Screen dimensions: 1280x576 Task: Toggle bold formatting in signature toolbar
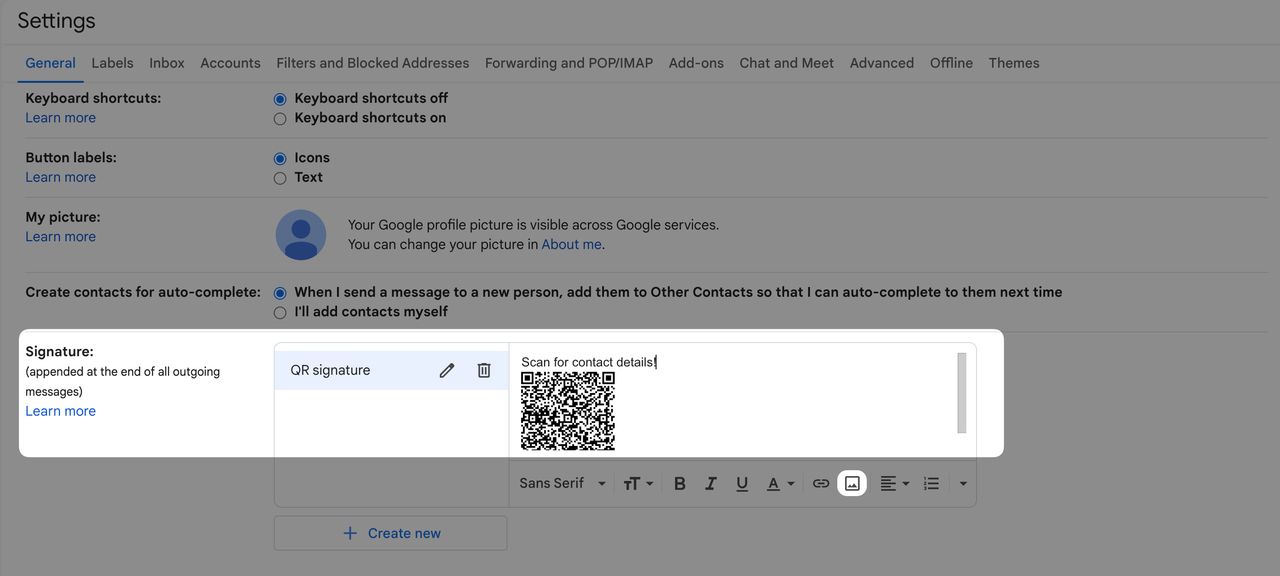(680, 483)
